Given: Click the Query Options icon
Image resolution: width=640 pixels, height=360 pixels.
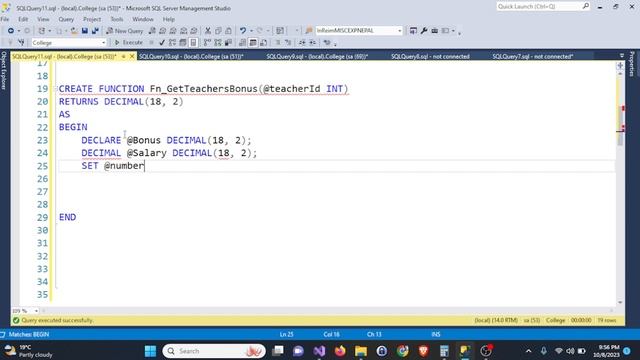Looking at the screenshot, I should 183,42.
